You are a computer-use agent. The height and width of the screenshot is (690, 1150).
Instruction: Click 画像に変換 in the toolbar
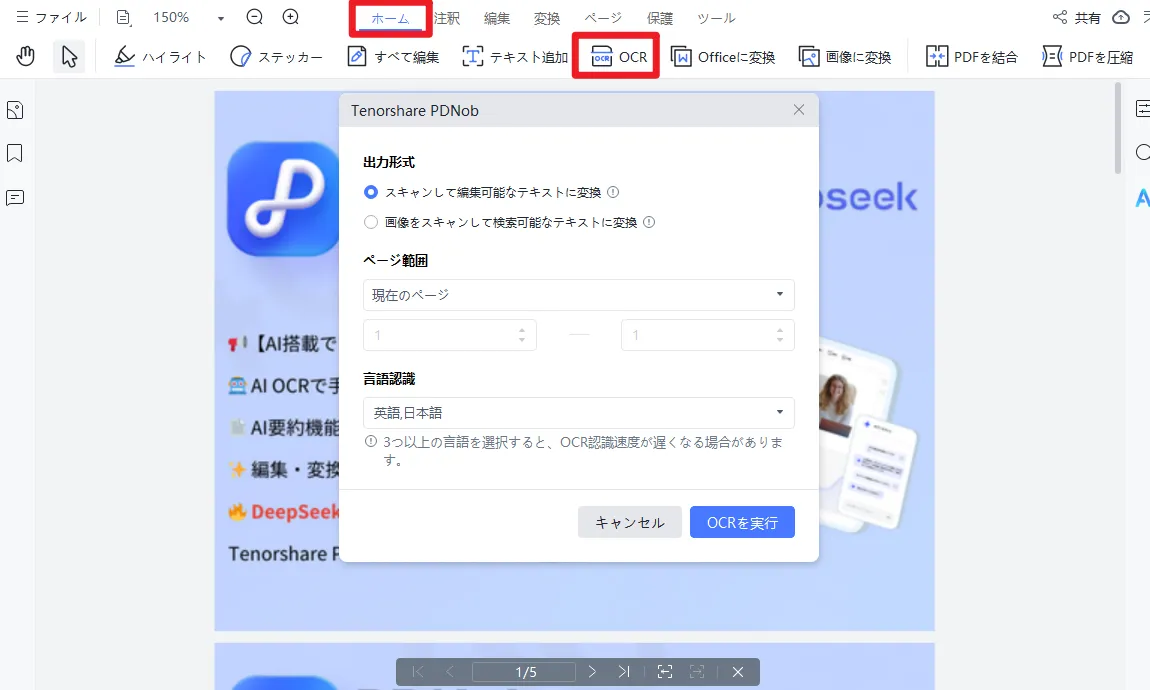[845, 56]
